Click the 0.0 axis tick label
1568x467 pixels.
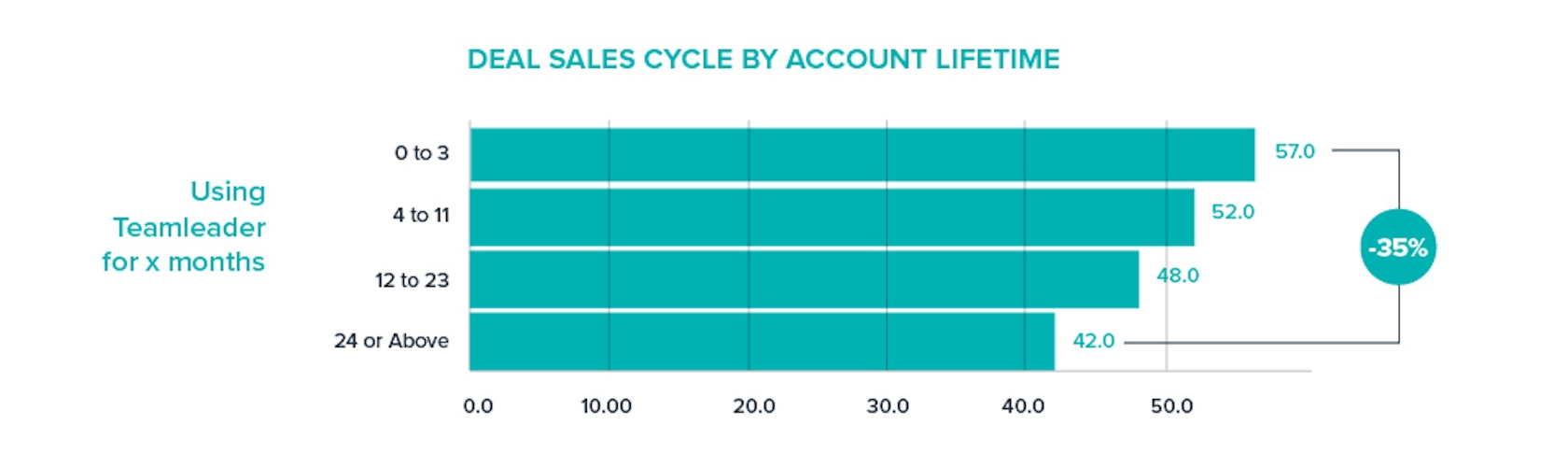[478, 406]
